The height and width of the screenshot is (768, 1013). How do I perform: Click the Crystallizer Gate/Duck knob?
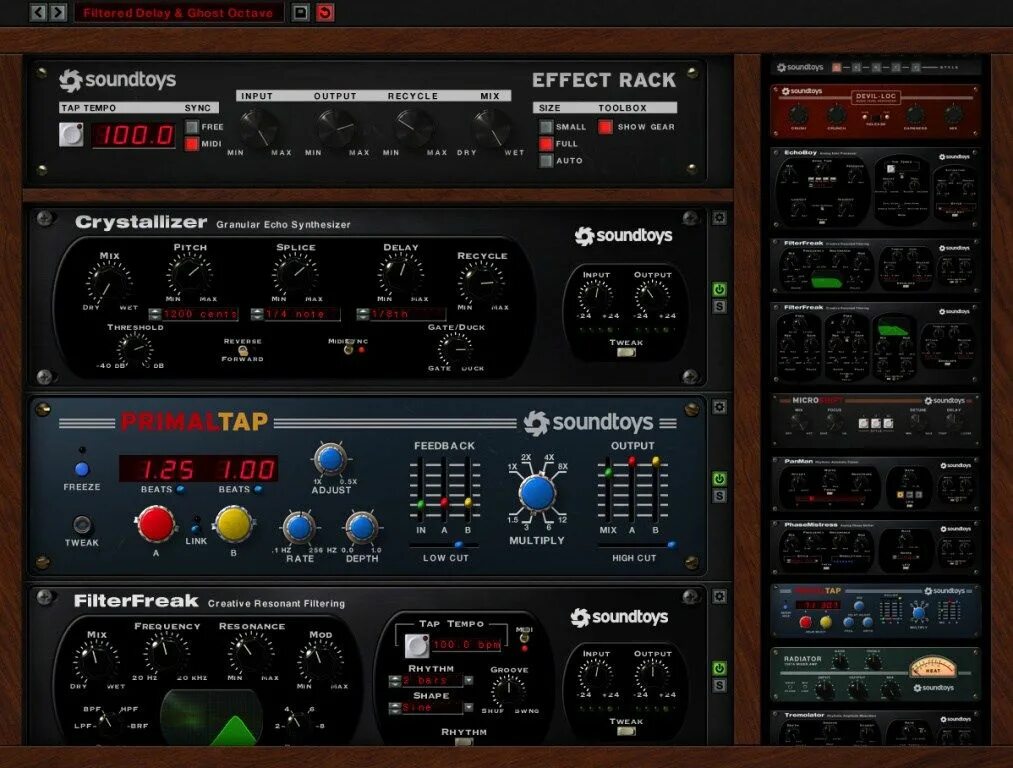(x=455, y=349)
